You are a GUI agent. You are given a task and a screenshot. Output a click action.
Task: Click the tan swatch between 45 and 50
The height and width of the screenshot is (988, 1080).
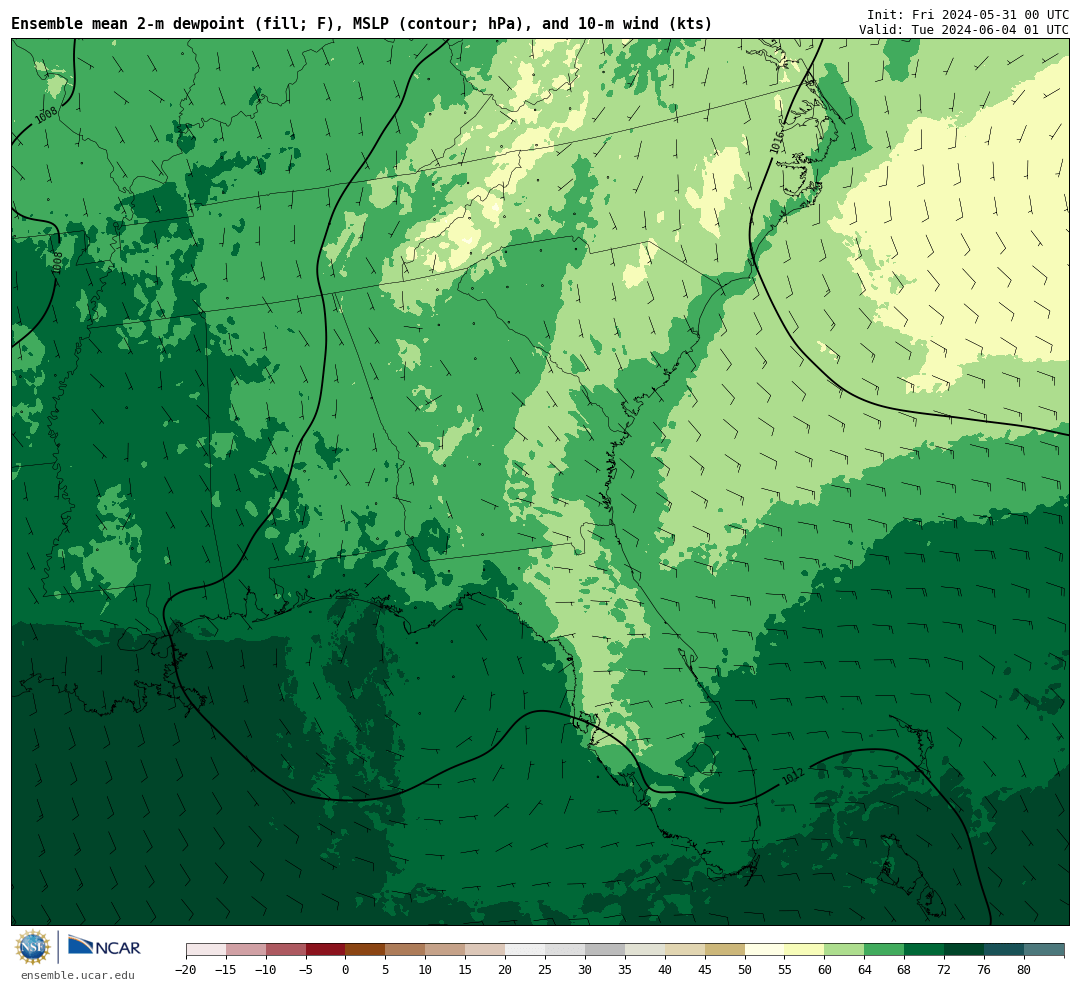725,950
